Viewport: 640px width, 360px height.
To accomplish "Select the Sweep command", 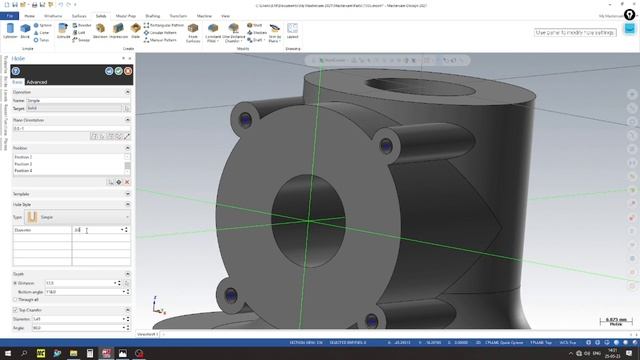I will pos(81,40).
